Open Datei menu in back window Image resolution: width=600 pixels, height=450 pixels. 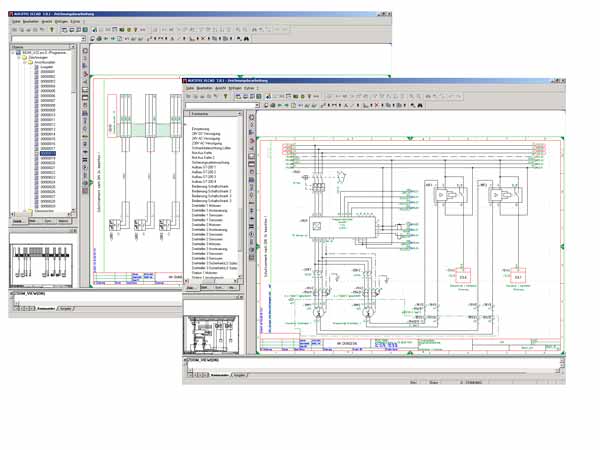16,22
